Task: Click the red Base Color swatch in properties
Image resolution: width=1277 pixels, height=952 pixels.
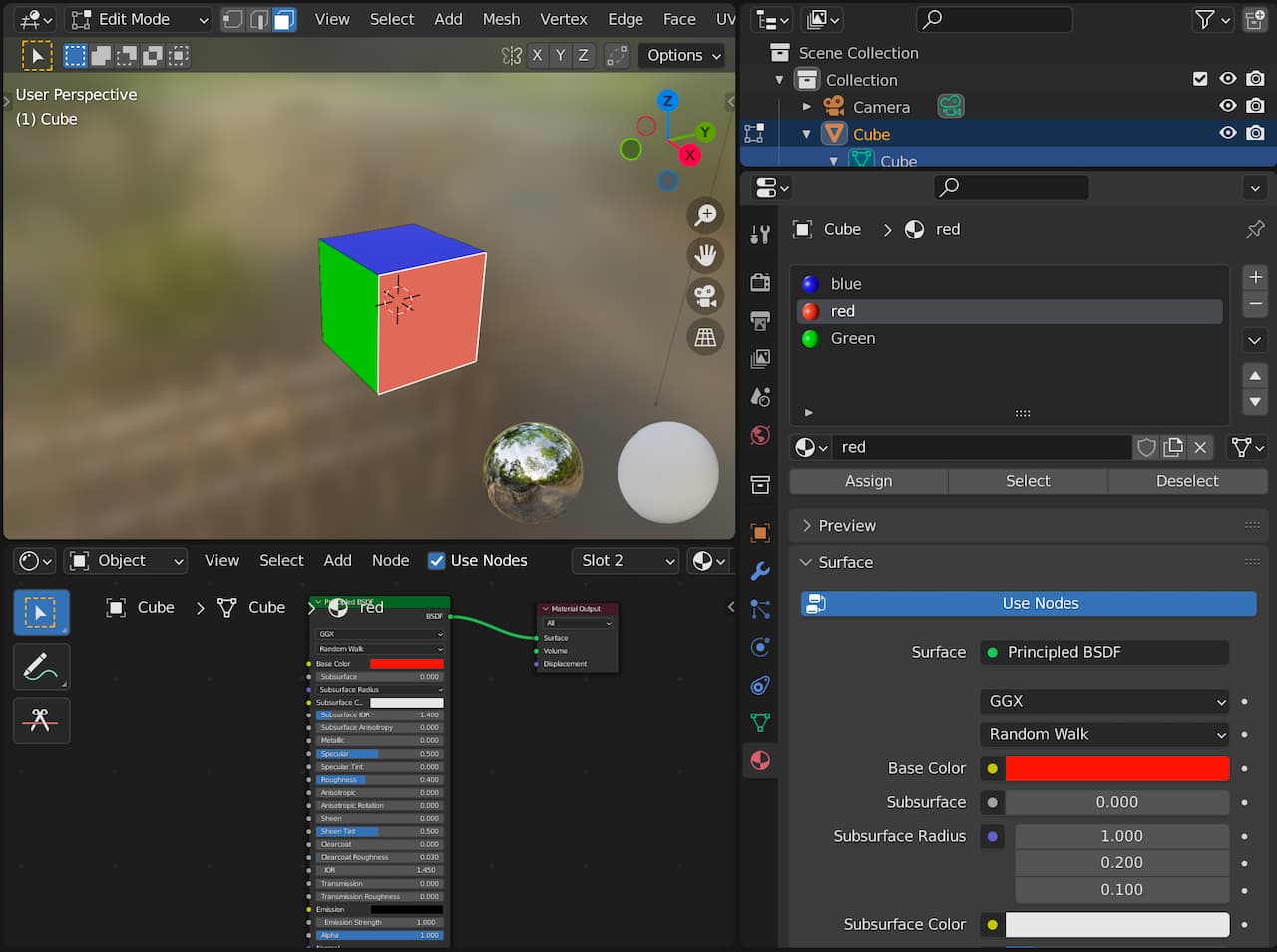Action: coord(1116,768)
